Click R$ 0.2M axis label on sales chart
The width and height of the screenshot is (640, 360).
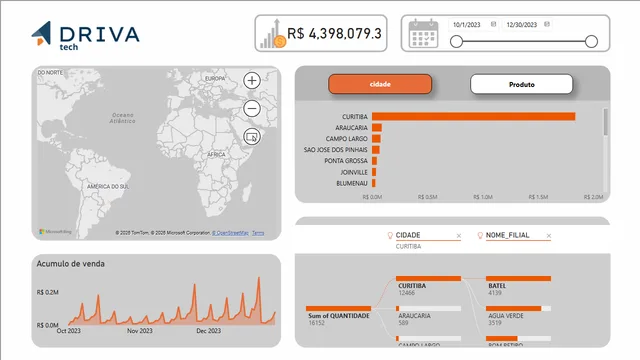pos(47,292)
